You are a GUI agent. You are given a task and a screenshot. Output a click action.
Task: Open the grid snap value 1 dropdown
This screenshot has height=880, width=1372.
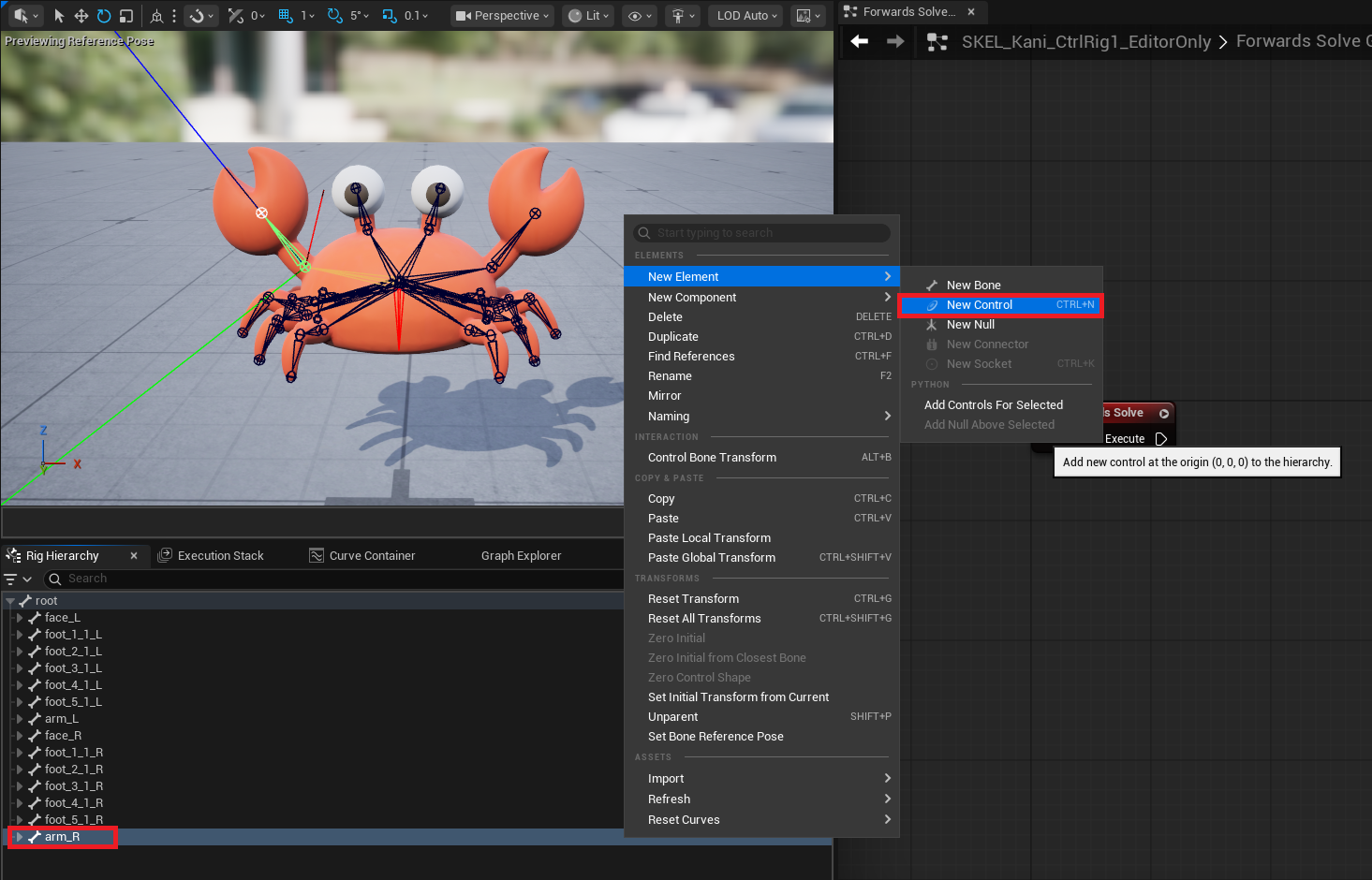coord(308,16)
